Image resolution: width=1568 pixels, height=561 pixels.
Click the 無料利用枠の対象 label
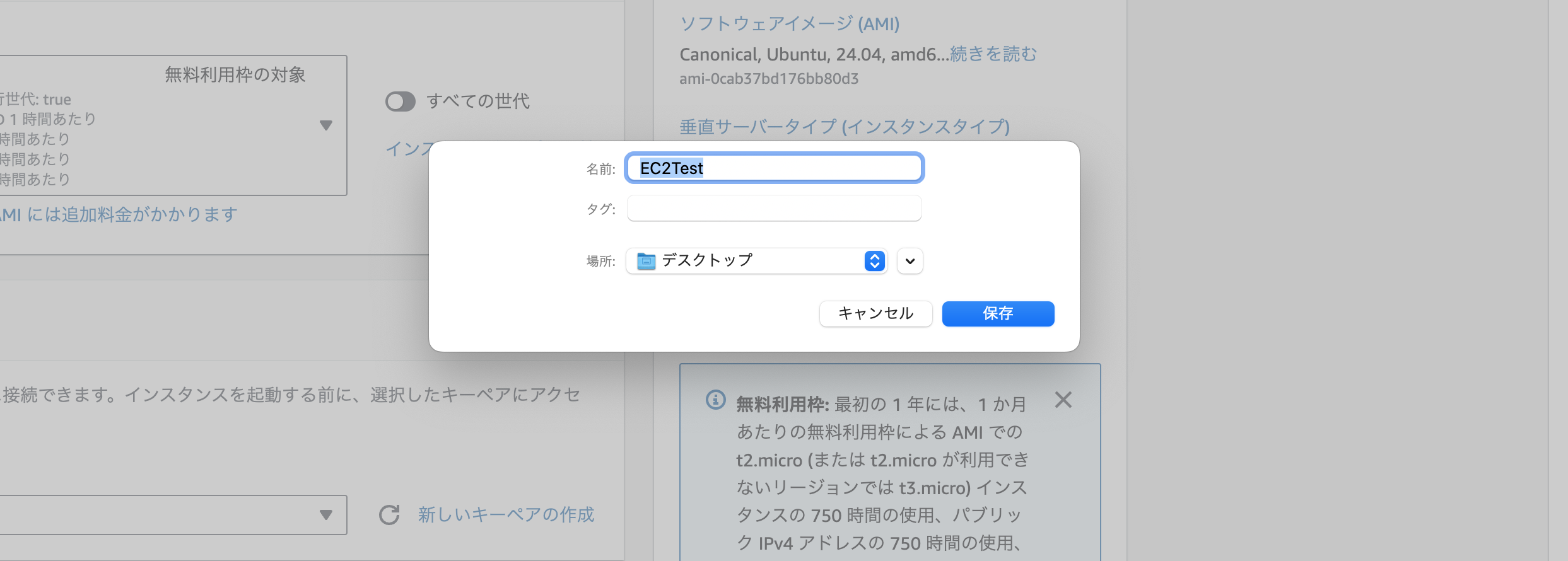click(x=235, y=75)
